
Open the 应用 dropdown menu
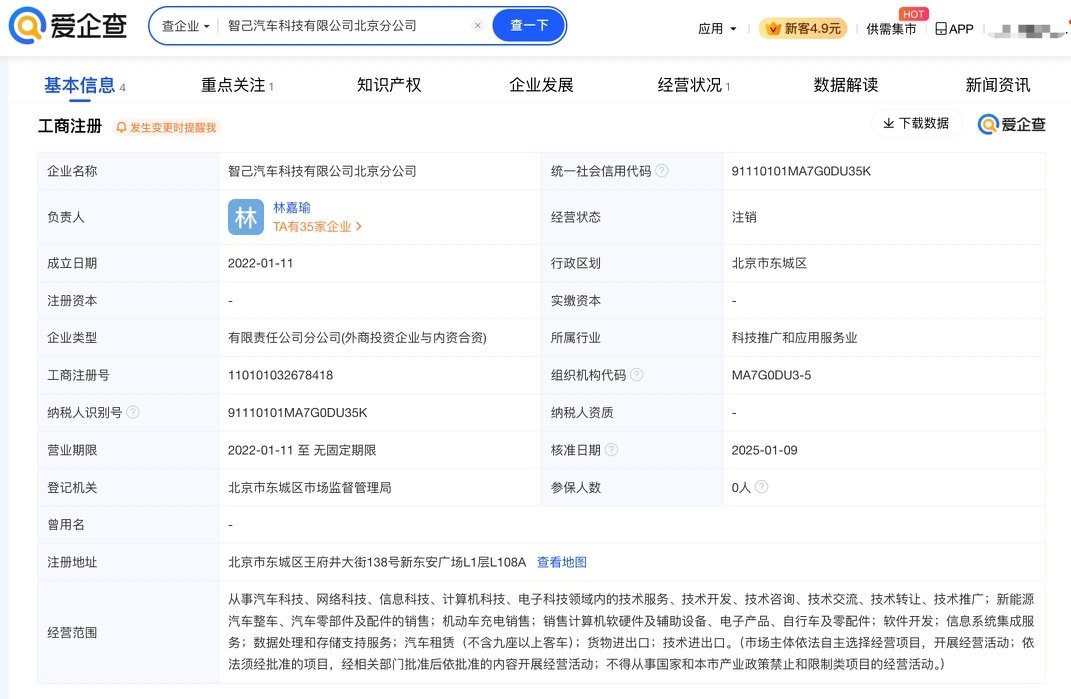click(x=717, y=29)
